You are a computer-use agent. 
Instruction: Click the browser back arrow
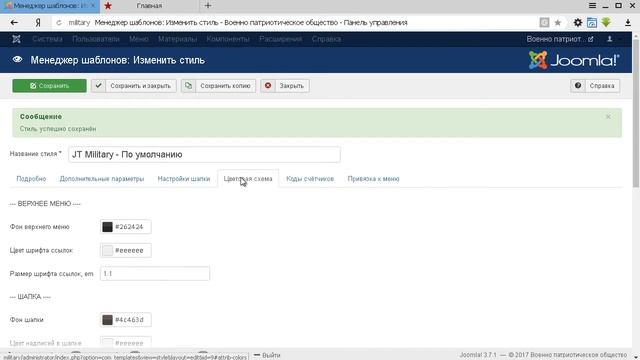14,22
